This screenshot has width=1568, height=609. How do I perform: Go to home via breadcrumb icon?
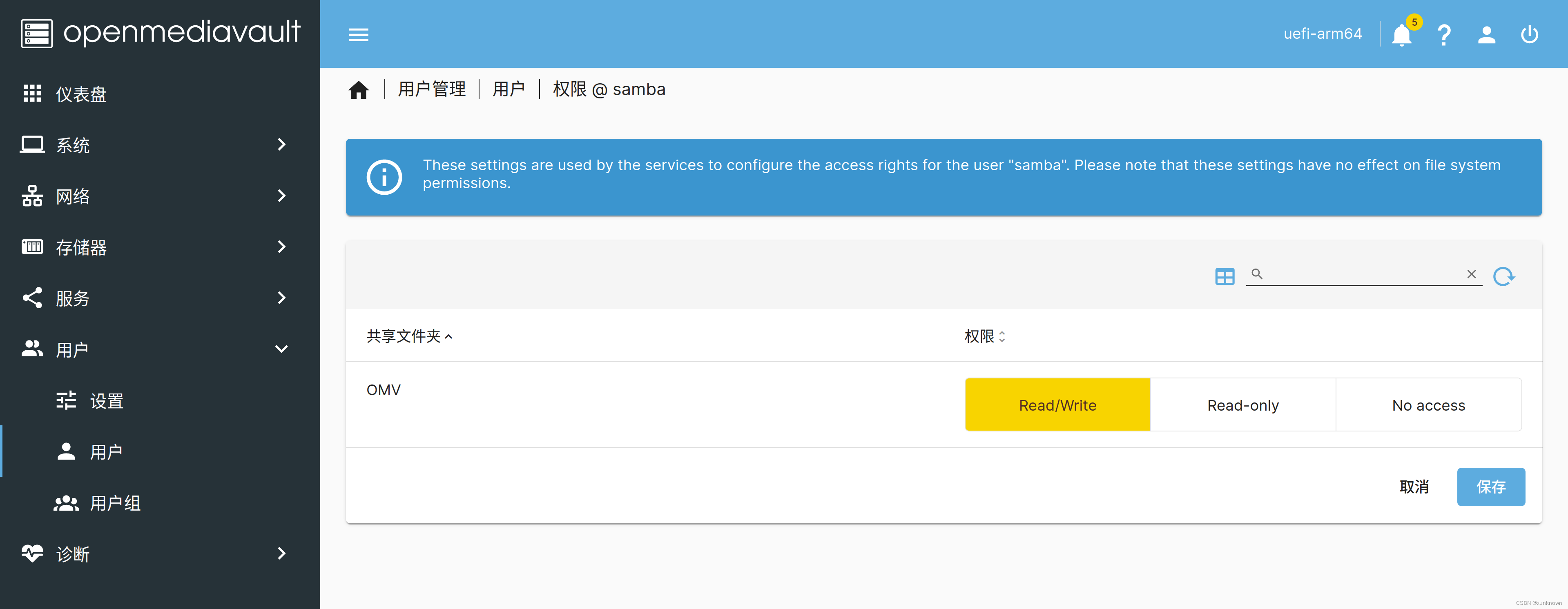pyautogui.click(x=359, y=90)
